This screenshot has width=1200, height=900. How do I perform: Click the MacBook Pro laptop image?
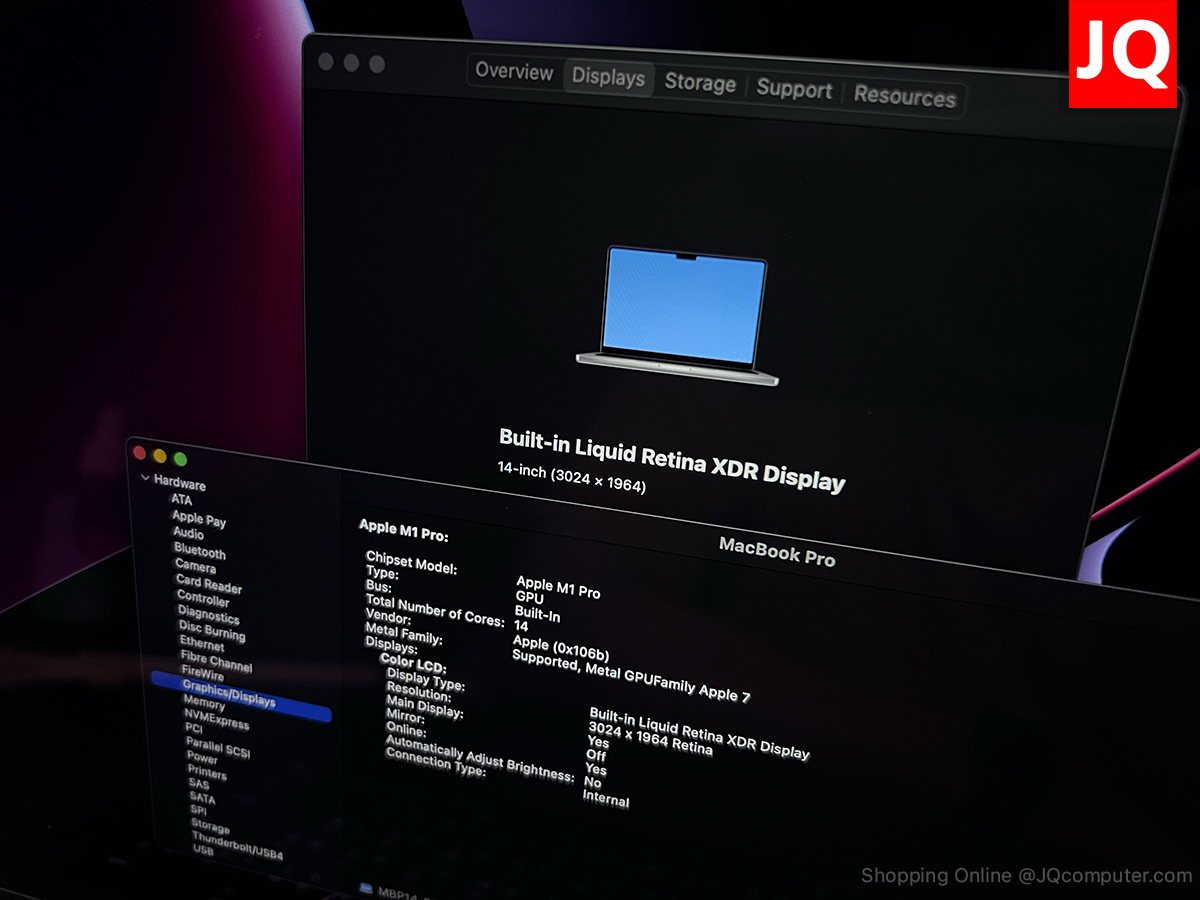click(677, 315)
